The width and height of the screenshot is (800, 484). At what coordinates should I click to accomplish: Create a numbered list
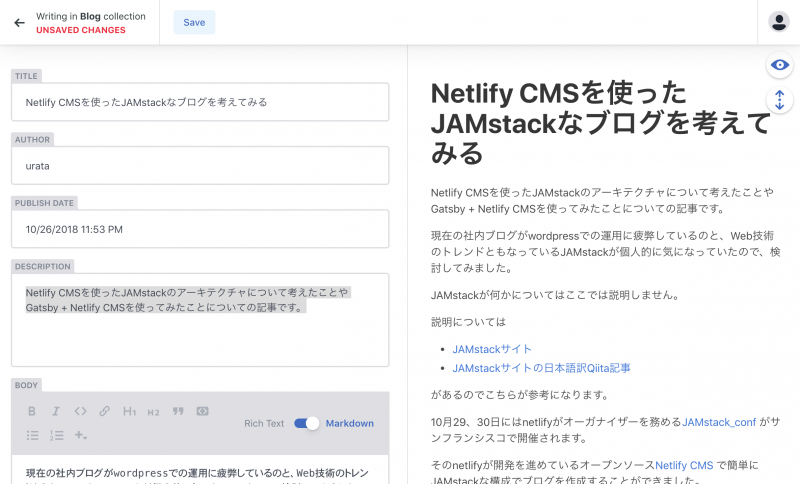pyautogui.click(x=56, y=435)
